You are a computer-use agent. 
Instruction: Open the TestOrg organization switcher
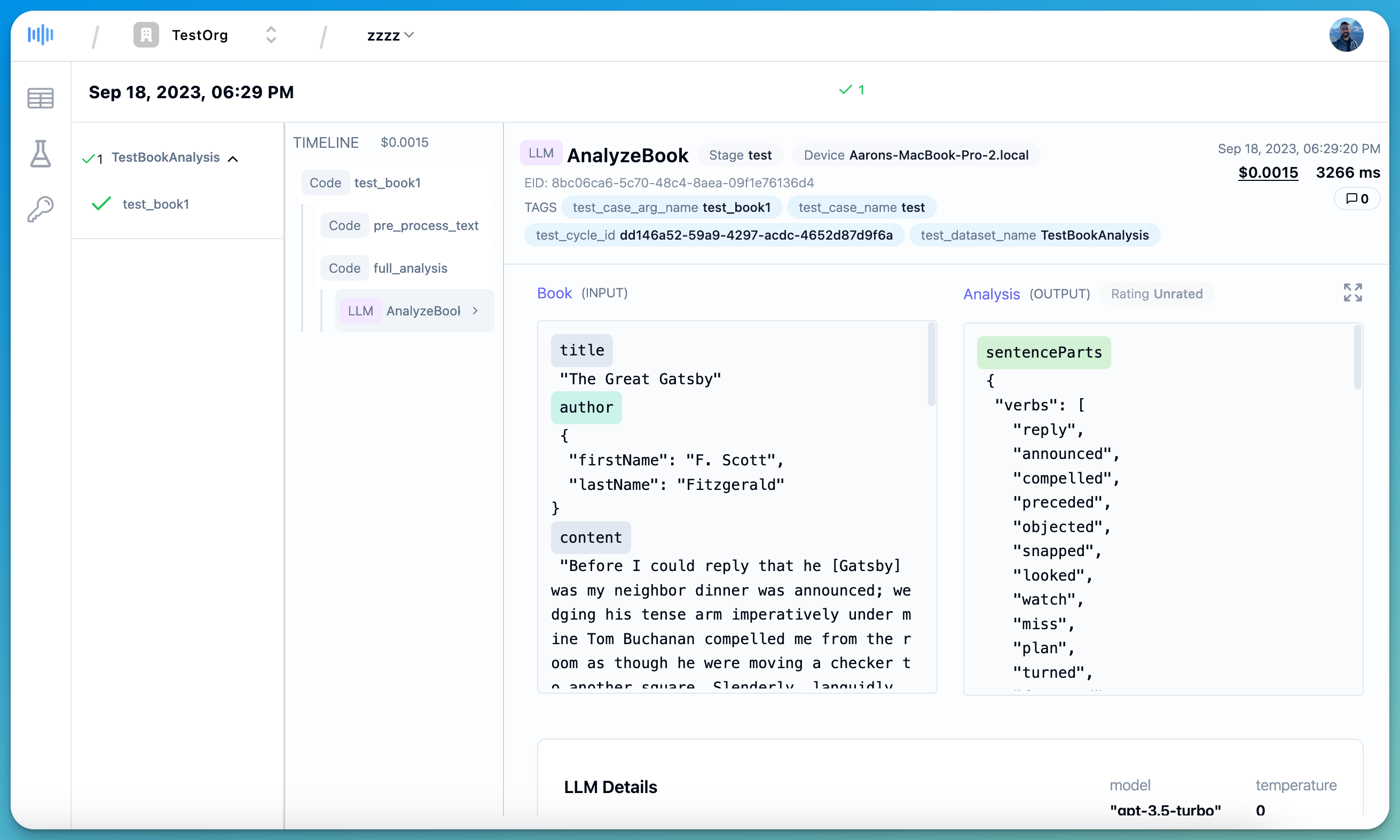click(271, 35)
